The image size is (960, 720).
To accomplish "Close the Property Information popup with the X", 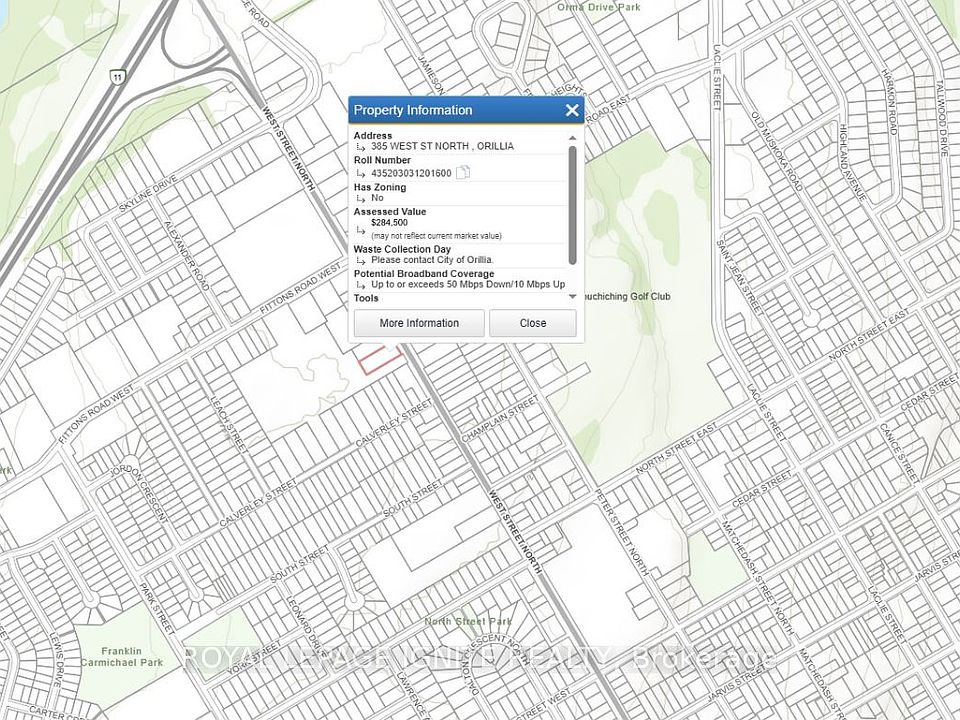I will point(572,110).
